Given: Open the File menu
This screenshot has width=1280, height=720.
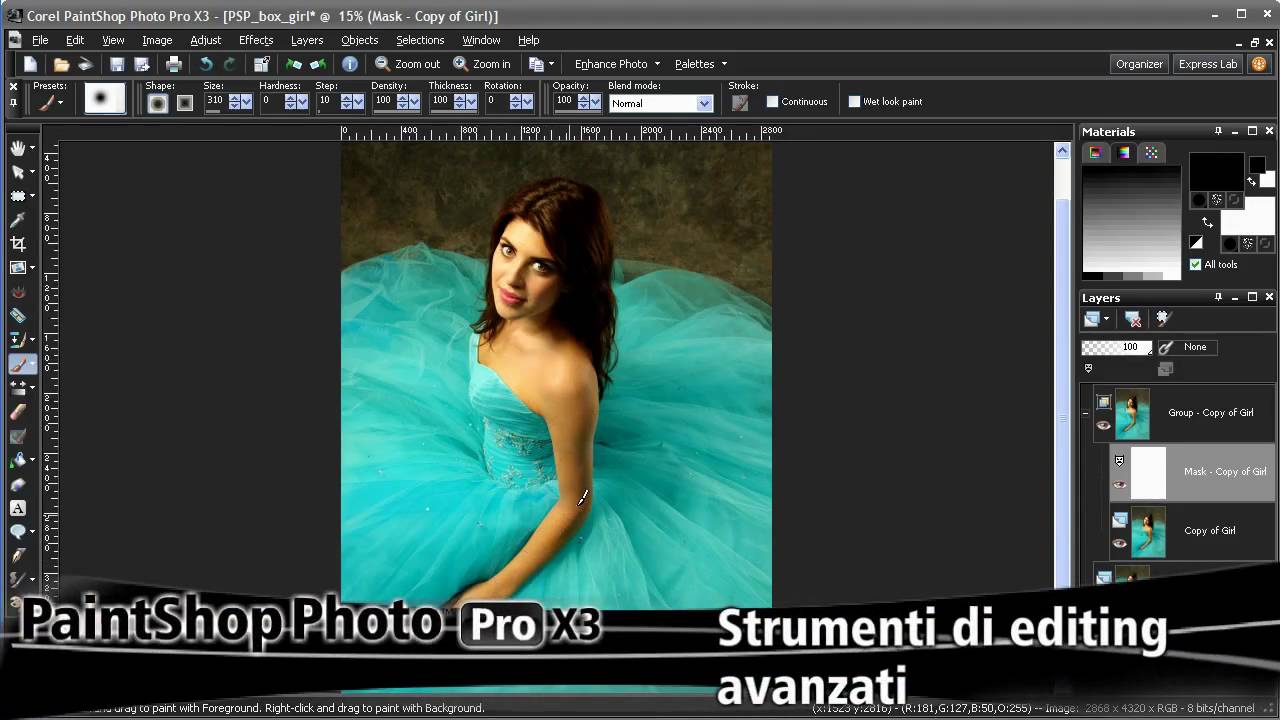Looking at the screenshot, I should (40, 40).
